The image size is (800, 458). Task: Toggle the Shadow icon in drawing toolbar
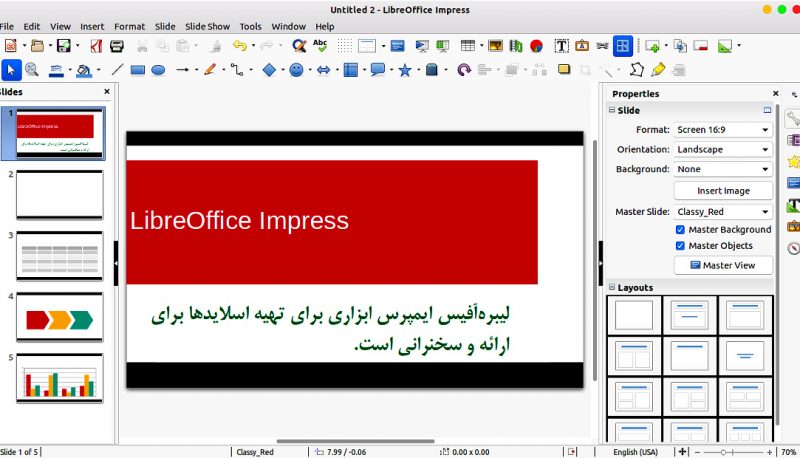click(x=564, y=69)
